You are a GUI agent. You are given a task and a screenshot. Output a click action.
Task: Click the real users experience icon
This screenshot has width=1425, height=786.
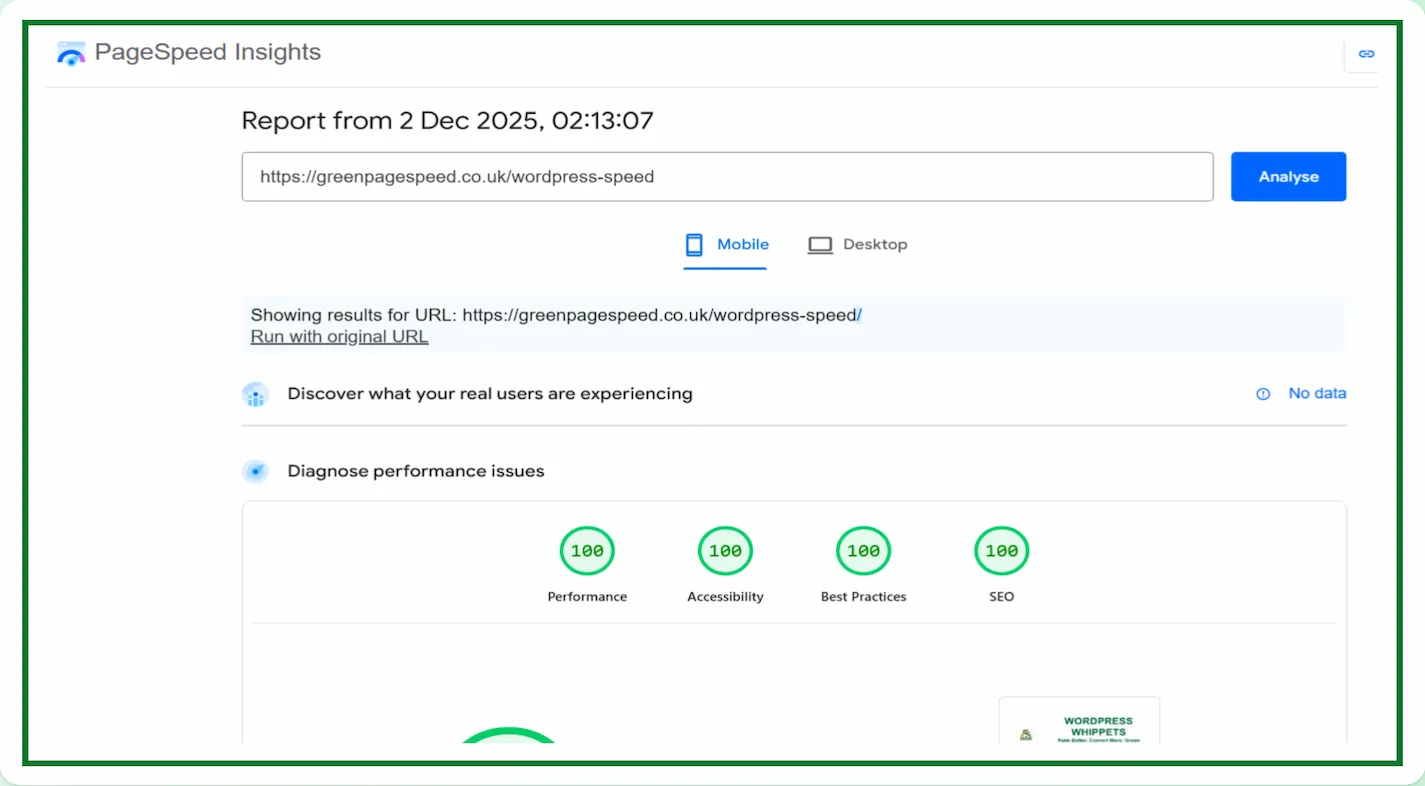click(x=256, y=394)
